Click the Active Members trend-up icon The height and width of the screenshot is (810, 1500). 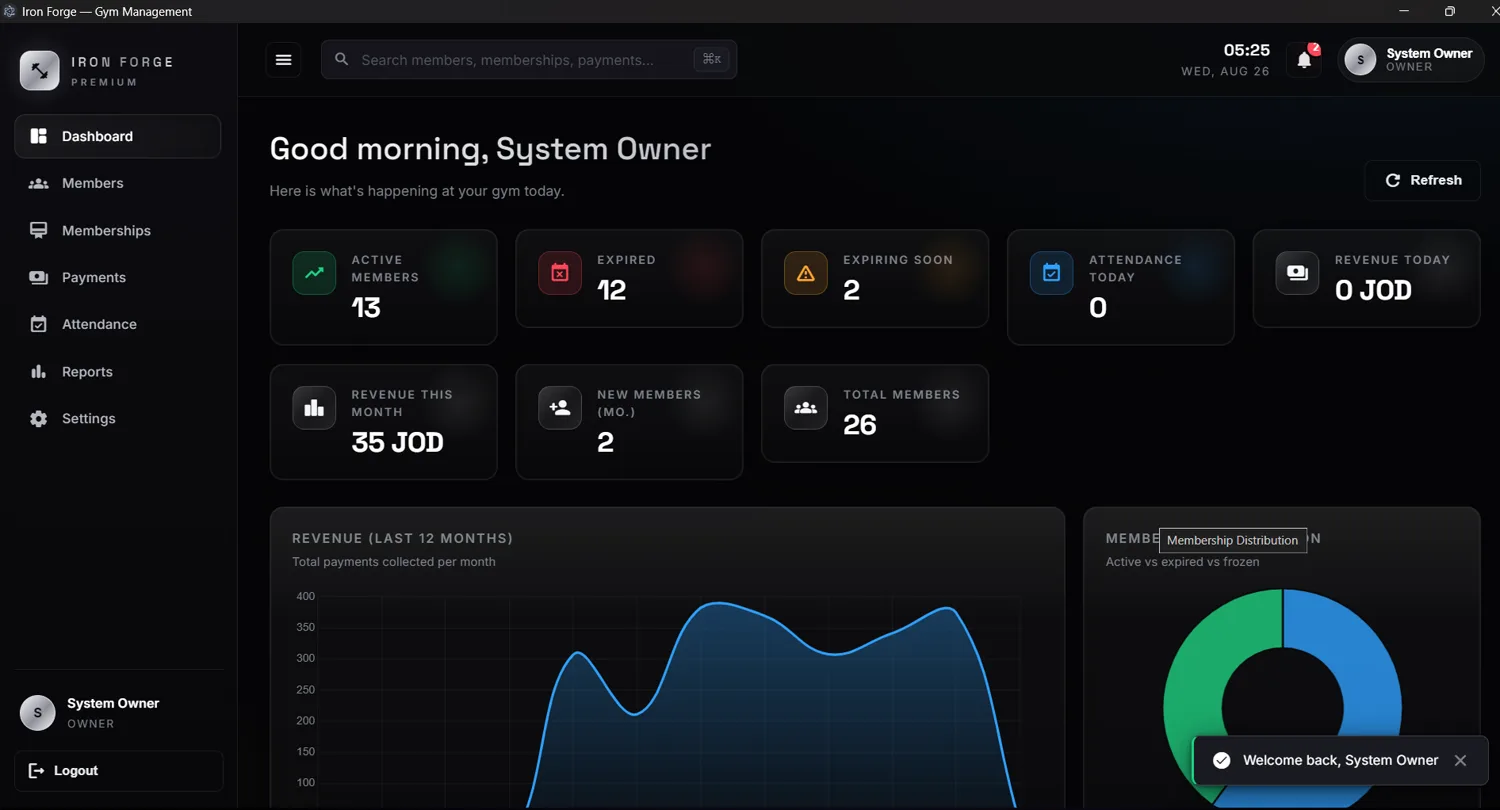(314, 273)
